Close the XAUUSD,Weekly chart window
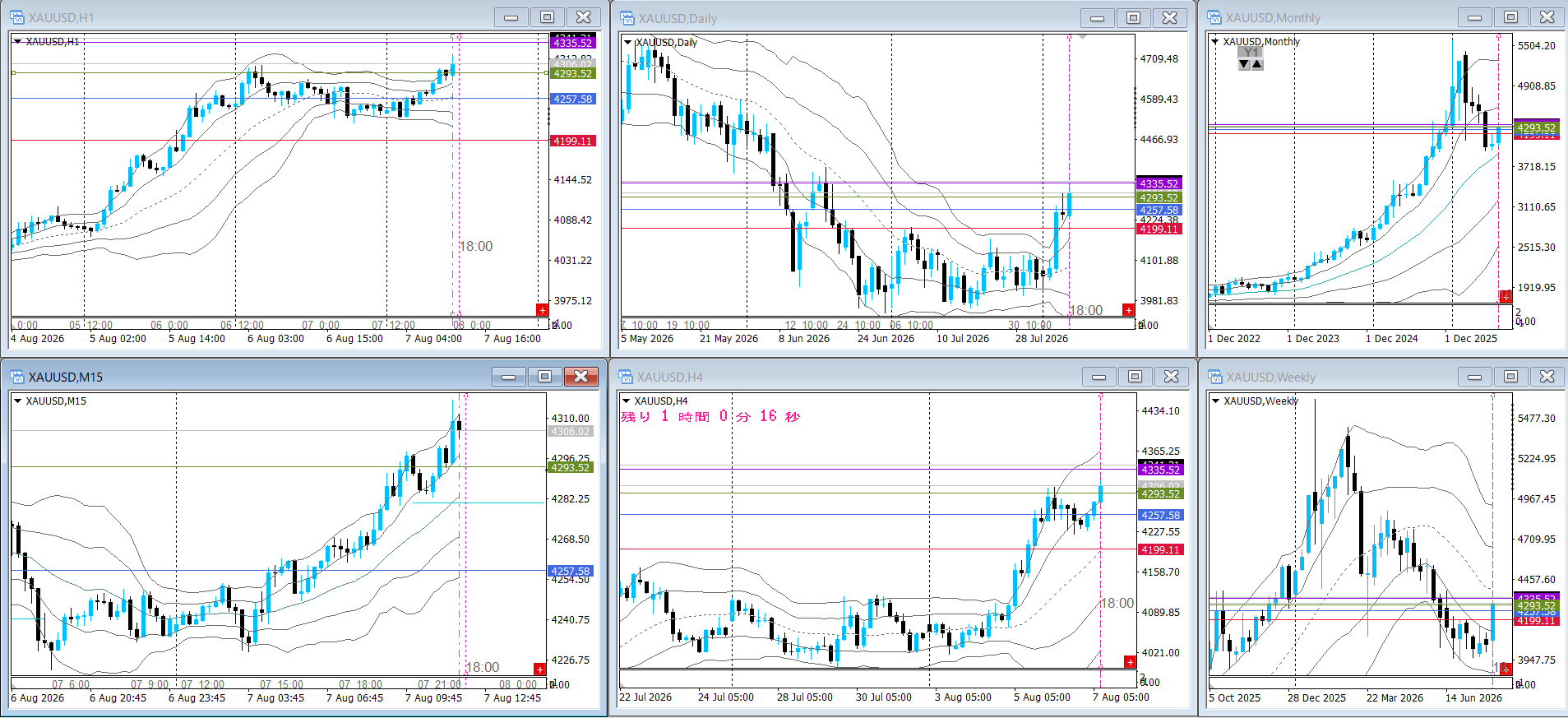This screenshot has width=1568, height=718. (1547, 377)
